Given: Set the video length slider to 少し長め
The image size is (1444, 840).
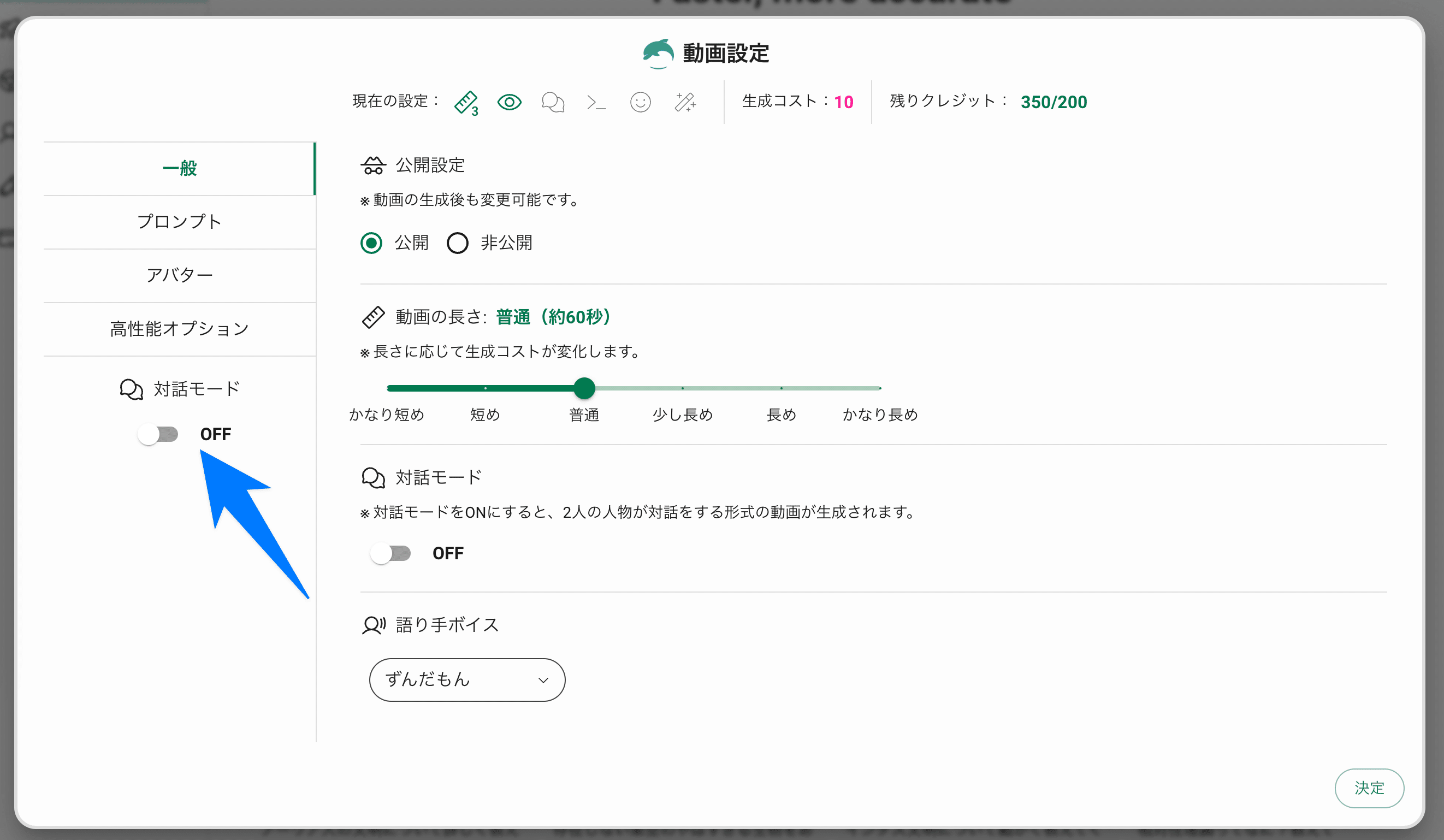Looking at the screenshot, I should (x=683, y=388).
